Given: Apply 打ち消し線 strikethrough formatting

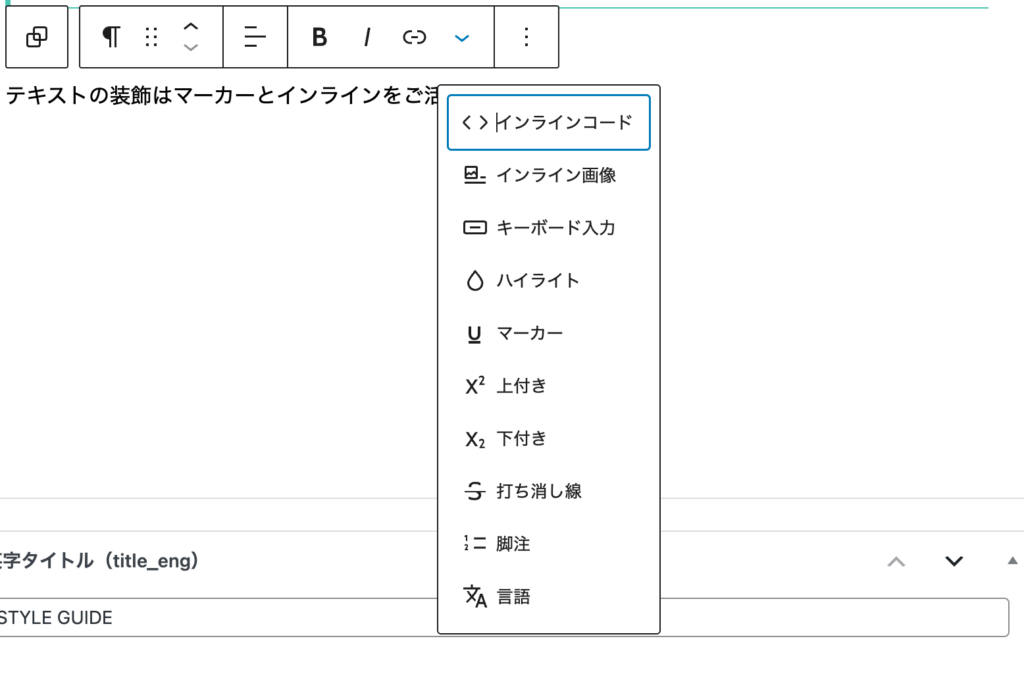Looking at the screenshot, I should coord(549,491).
